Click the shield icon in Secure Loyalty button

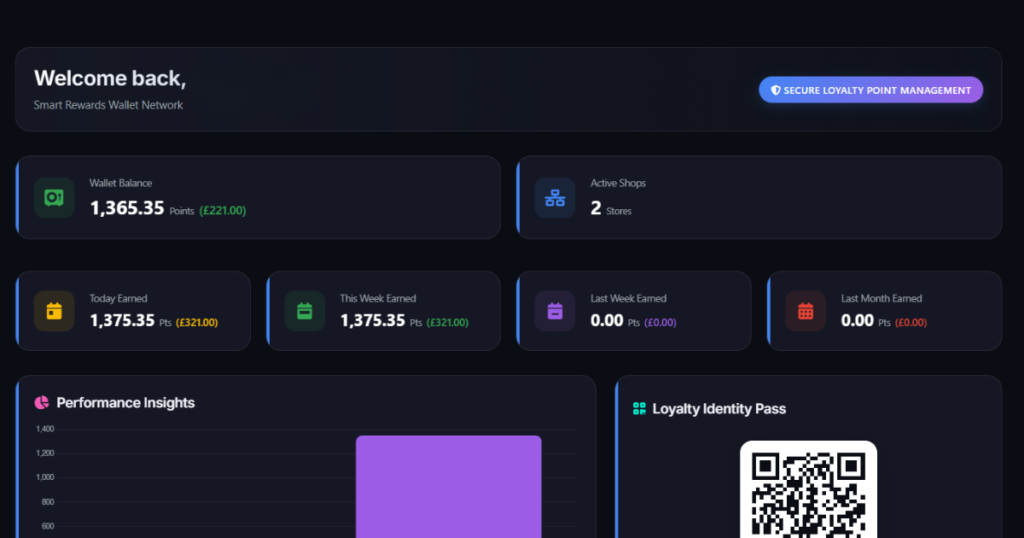click(x=775, y=90)
